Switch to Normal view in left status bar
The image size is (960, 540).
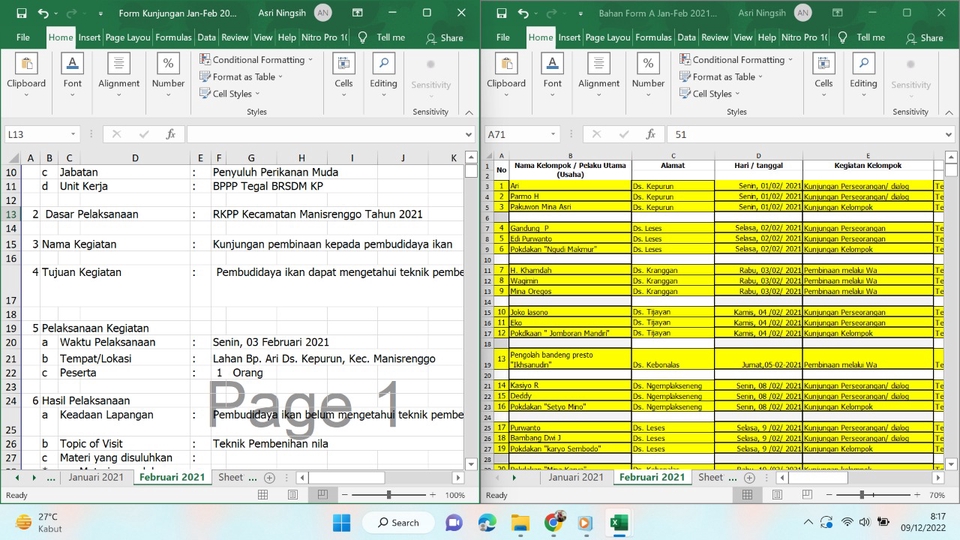263,495
